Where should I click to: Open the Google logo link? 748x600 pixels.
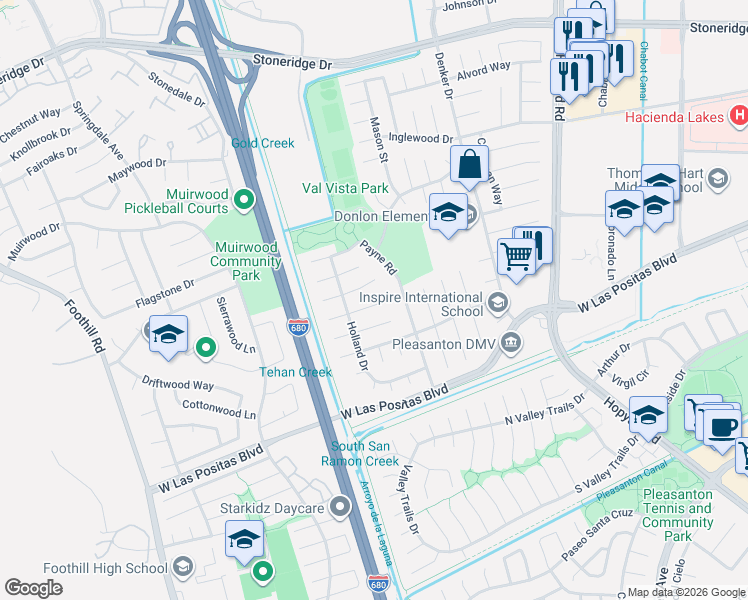coord(33,588)
